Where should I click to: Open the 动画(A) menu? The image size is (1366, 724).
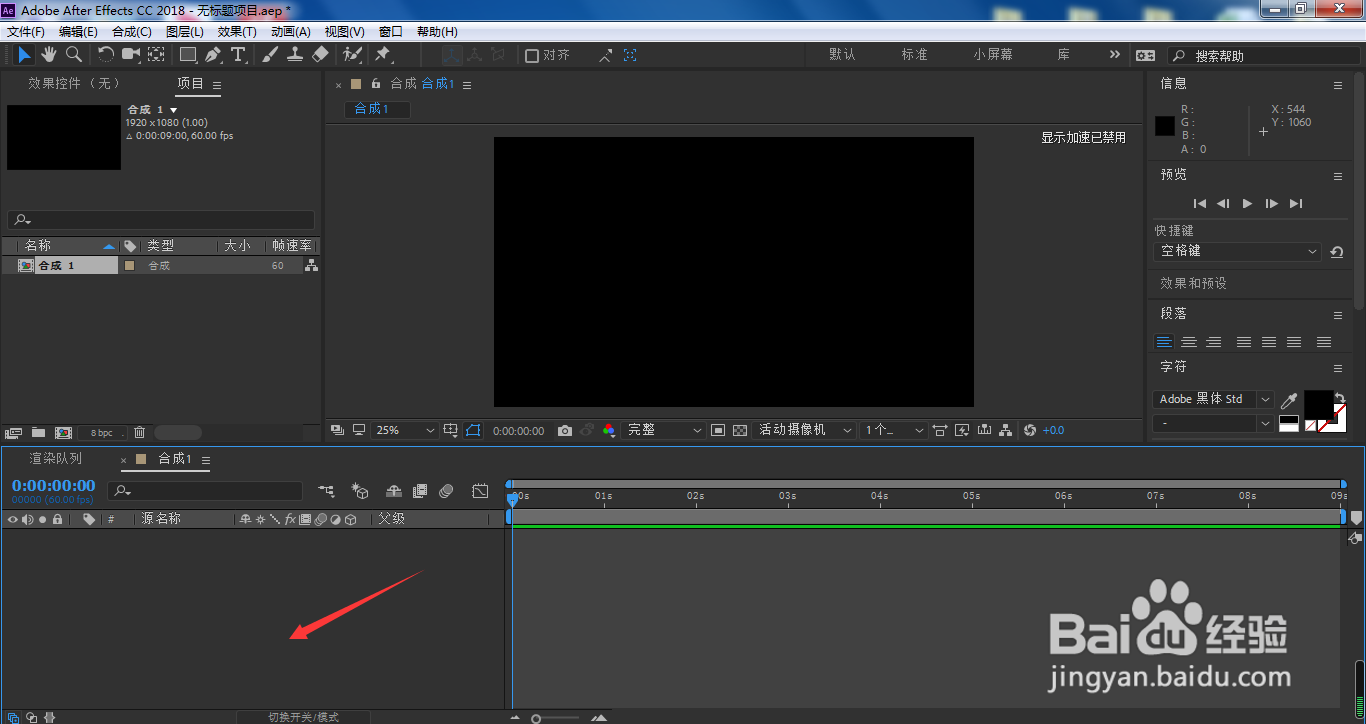click(x=291, y=32)
